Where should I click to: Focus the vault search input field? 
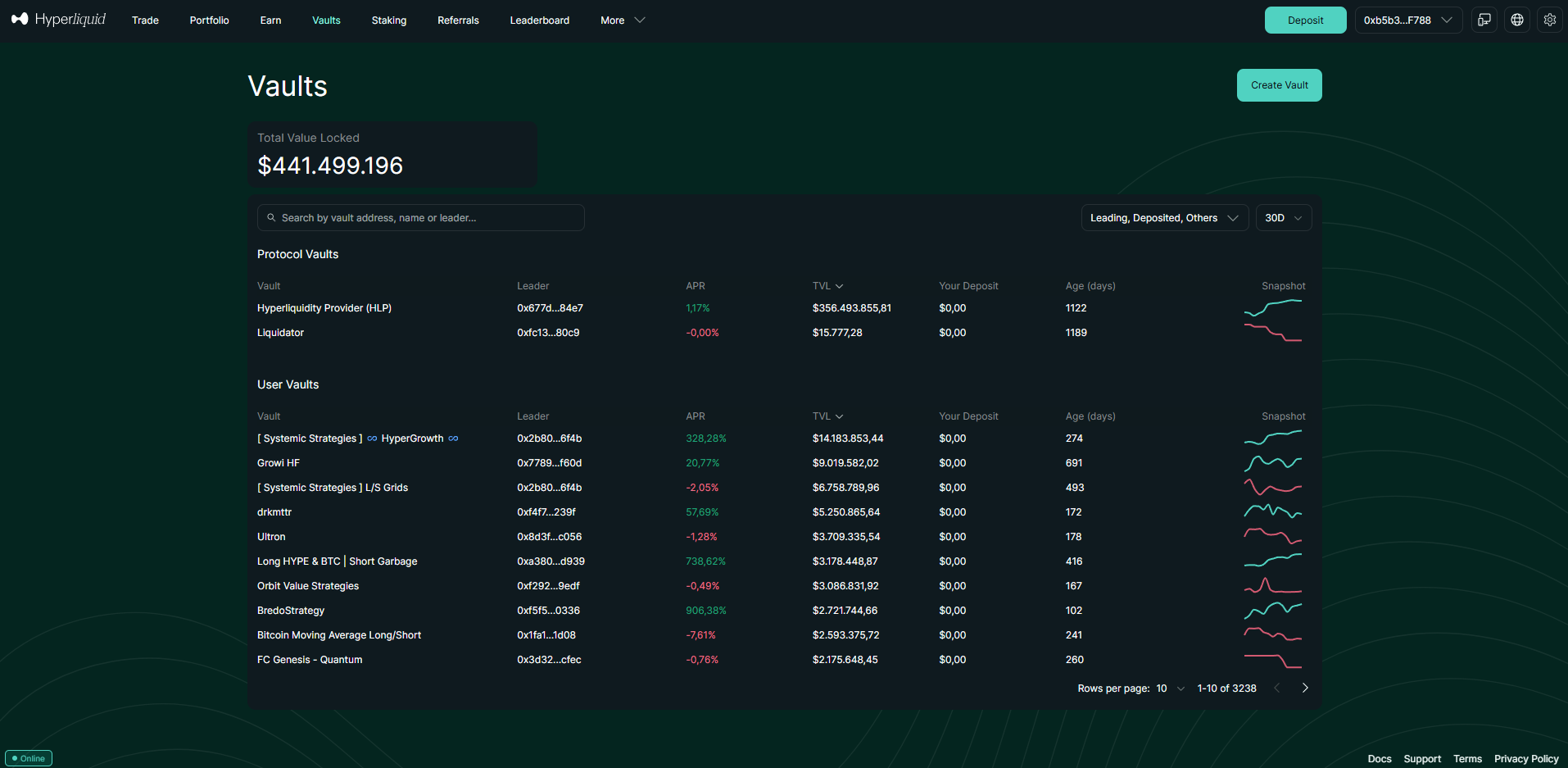pyautogui.click(x=421, y=218)
